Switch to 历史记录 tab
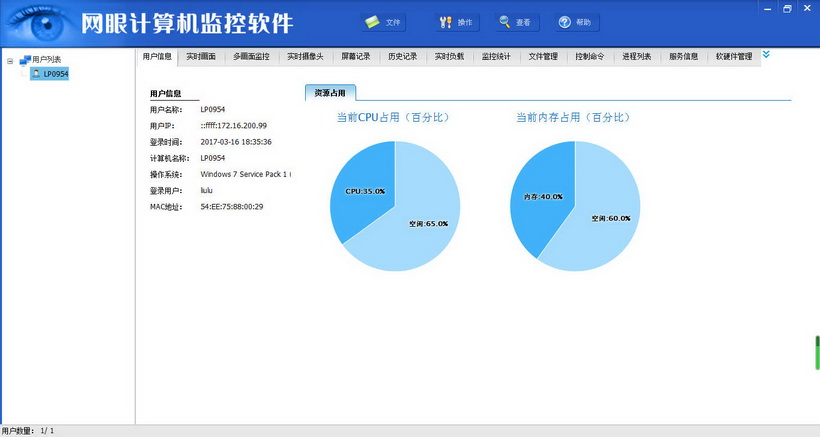820x437 pixels. [x=403, y=56]
